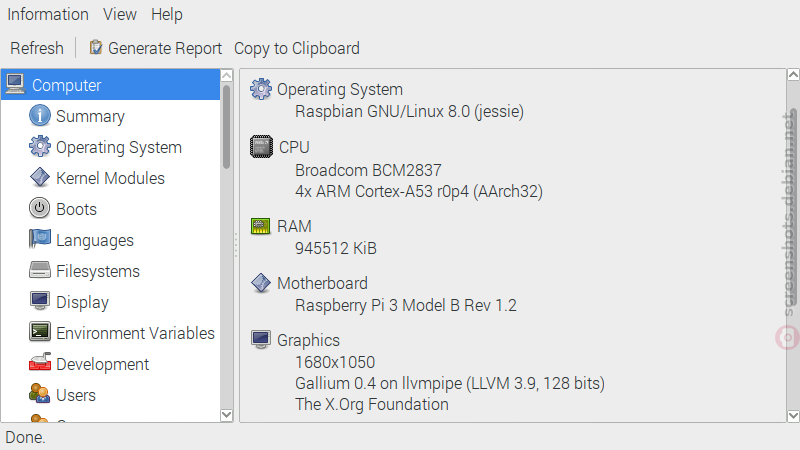This screenshot has width=800, height=450.
Task: Click the Motherboard diamond icon
Action: (261, 283)
